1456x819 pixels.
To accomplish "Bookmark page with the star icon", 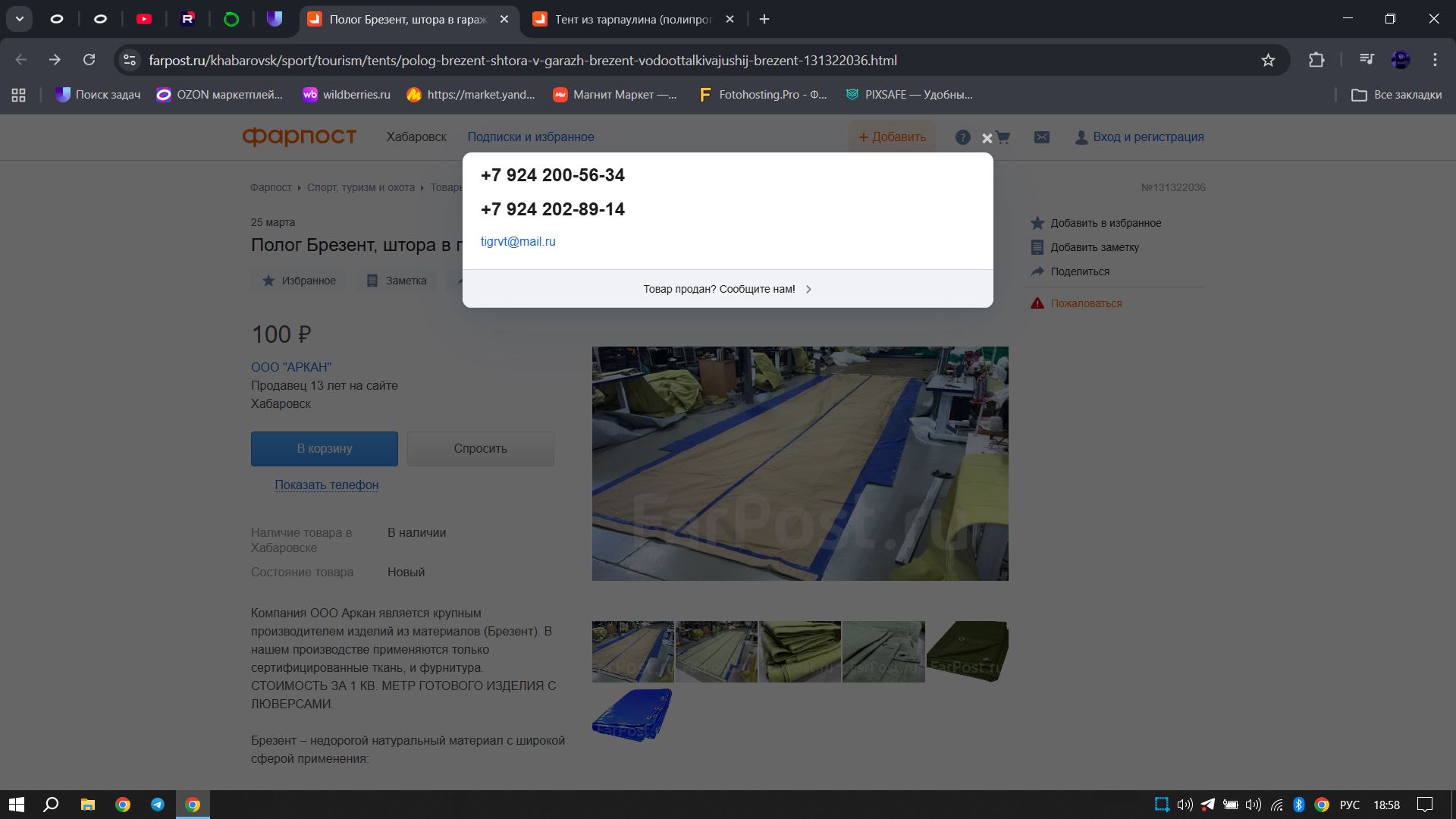I will tap(1268, 60).
